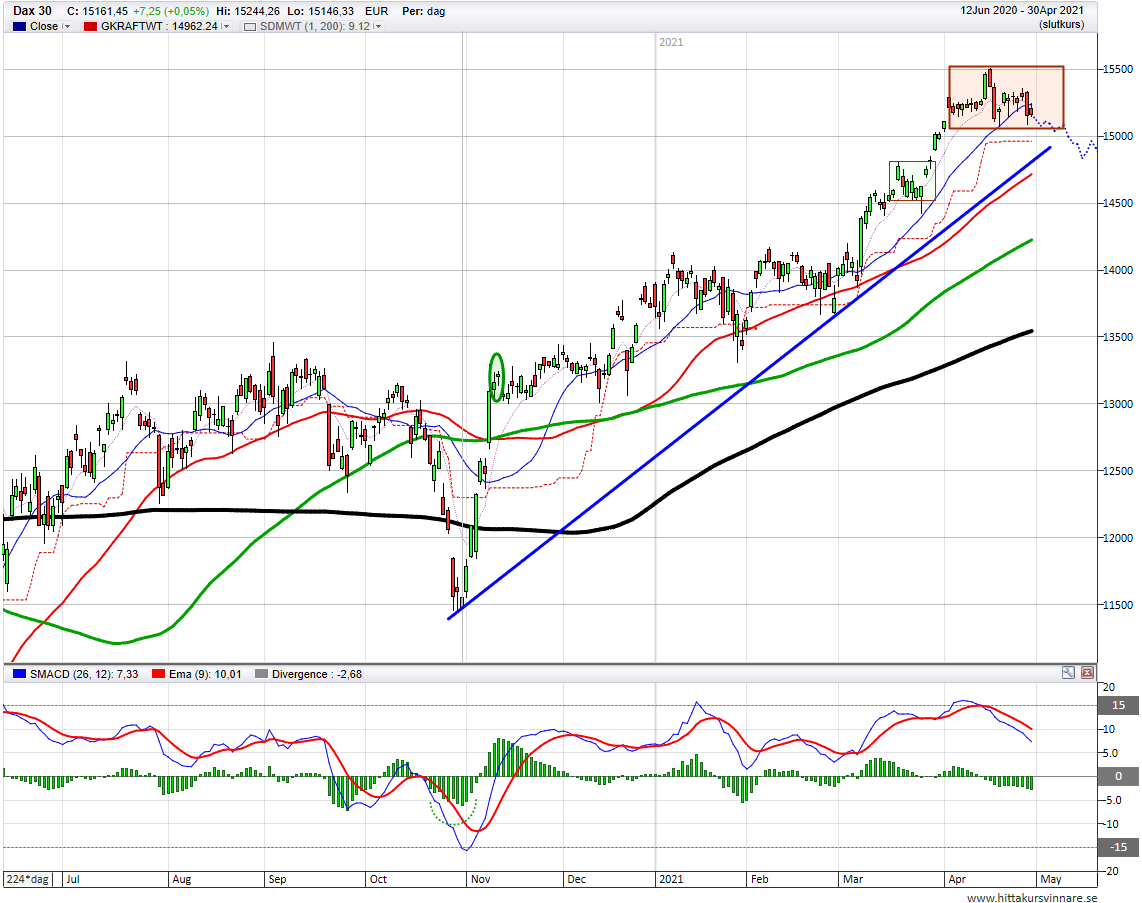
Task: Click the Lo: 15146,33 value
Action: (x=321, y=12)
